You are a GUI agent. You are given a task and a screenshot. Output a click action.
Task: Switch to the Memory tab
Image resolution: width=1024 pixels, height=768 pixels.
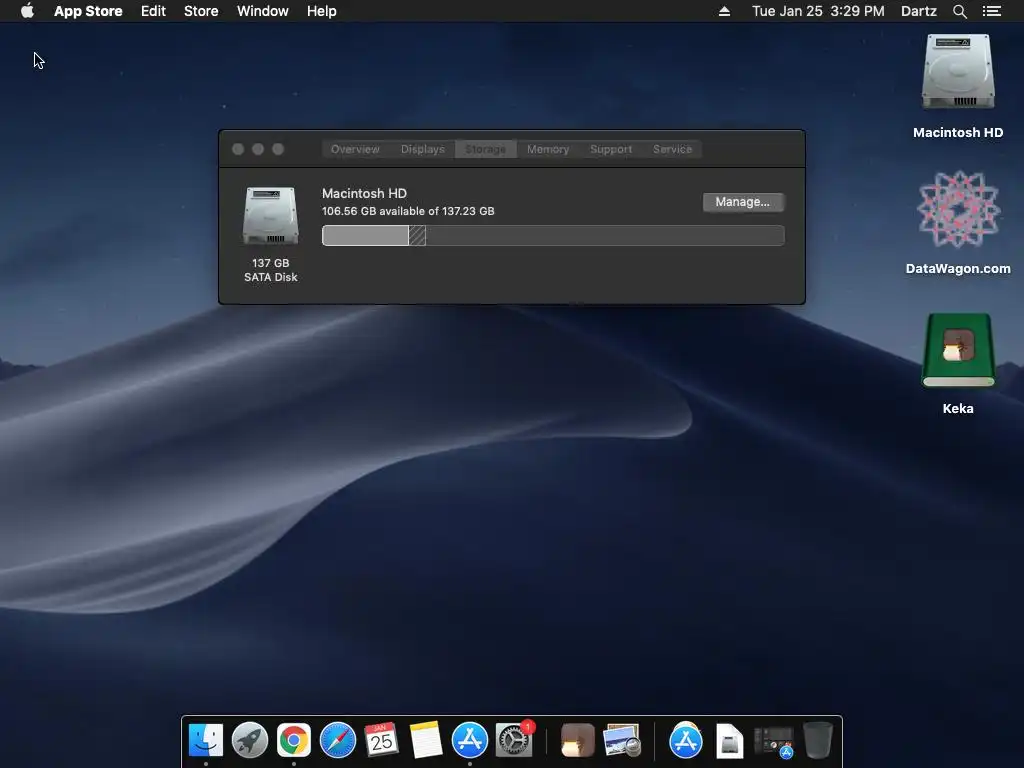548,149
